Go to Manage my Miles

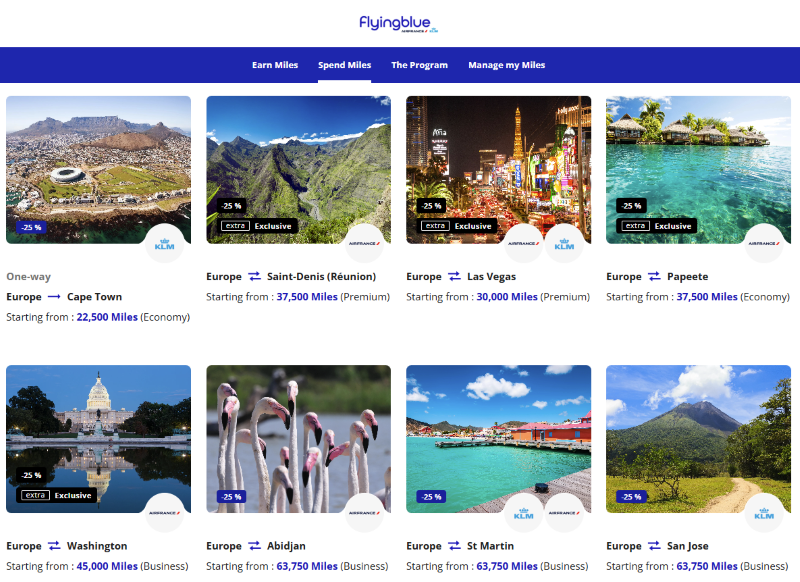[507, 65]
